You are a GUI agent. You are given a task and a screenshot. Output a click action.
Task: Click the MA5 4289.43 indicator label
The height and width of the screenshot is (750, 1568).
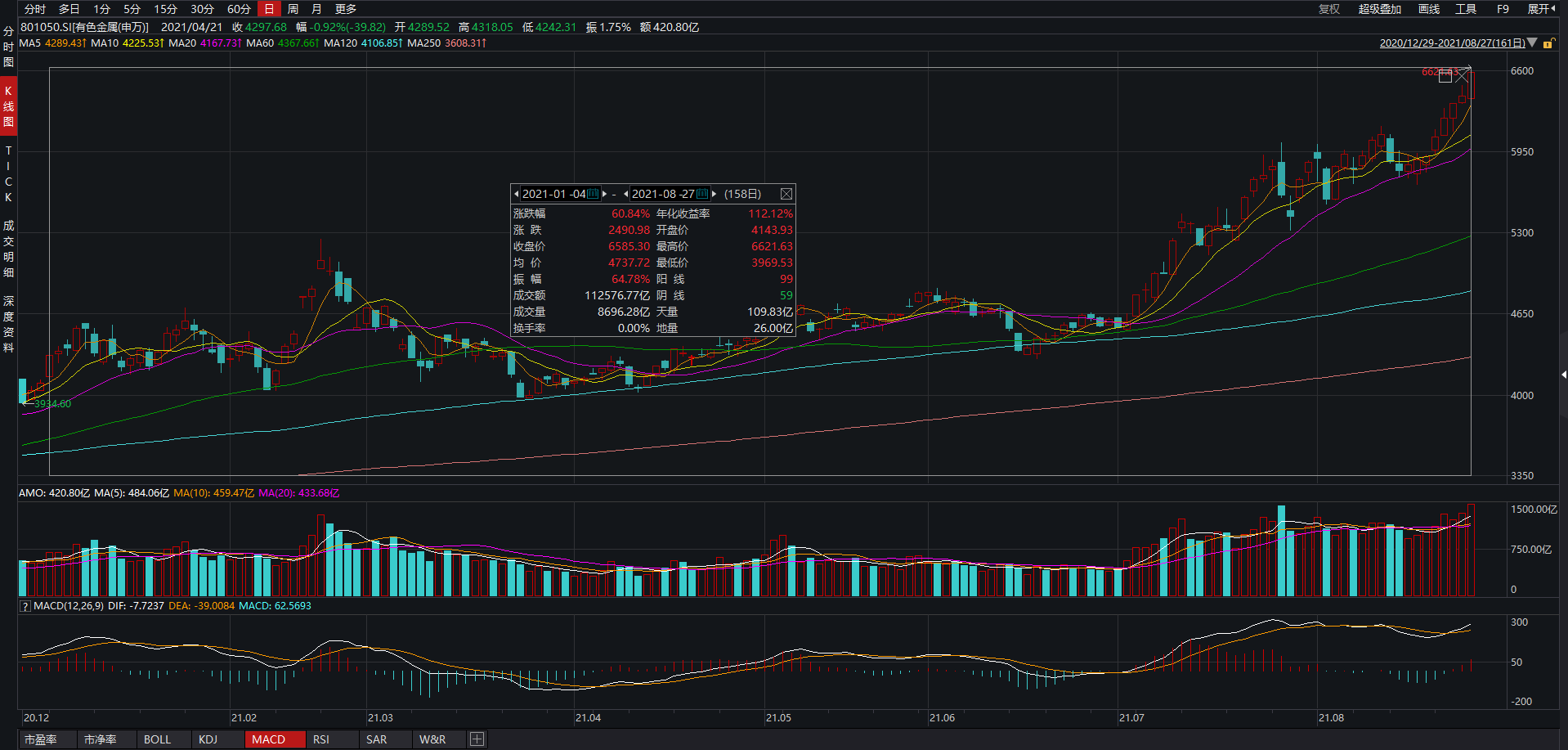point(52,43)
